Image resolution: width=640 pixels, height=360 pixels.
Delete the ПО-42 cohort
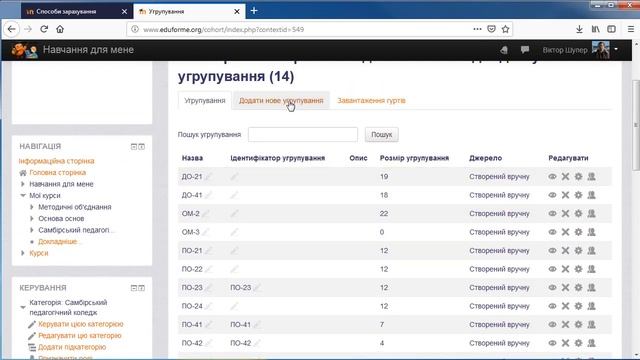pos(565,343)
